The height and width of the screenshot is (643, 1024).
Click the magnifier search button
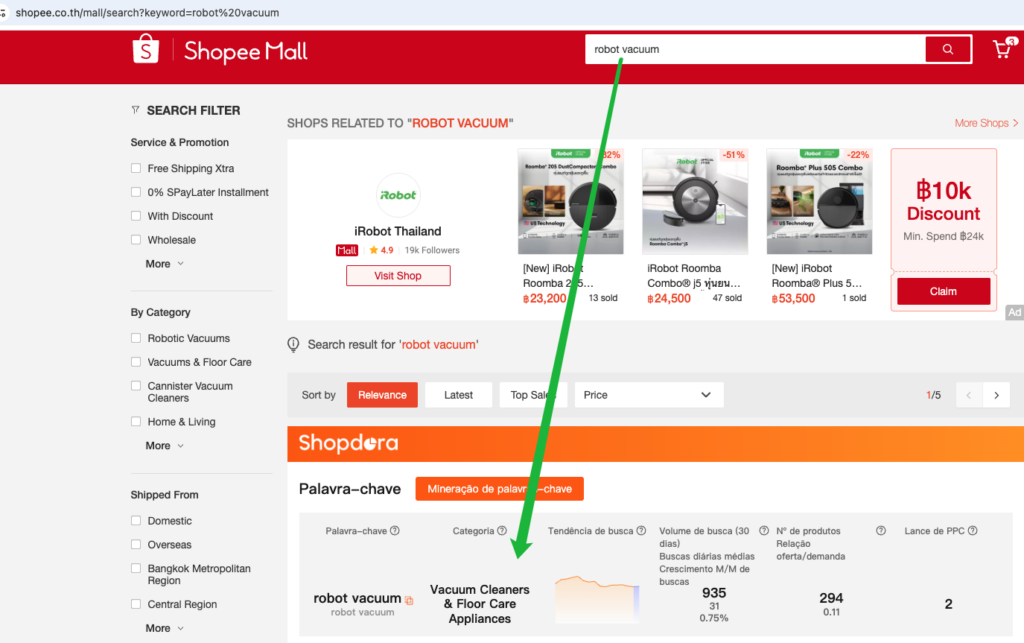tap(948, 49)
